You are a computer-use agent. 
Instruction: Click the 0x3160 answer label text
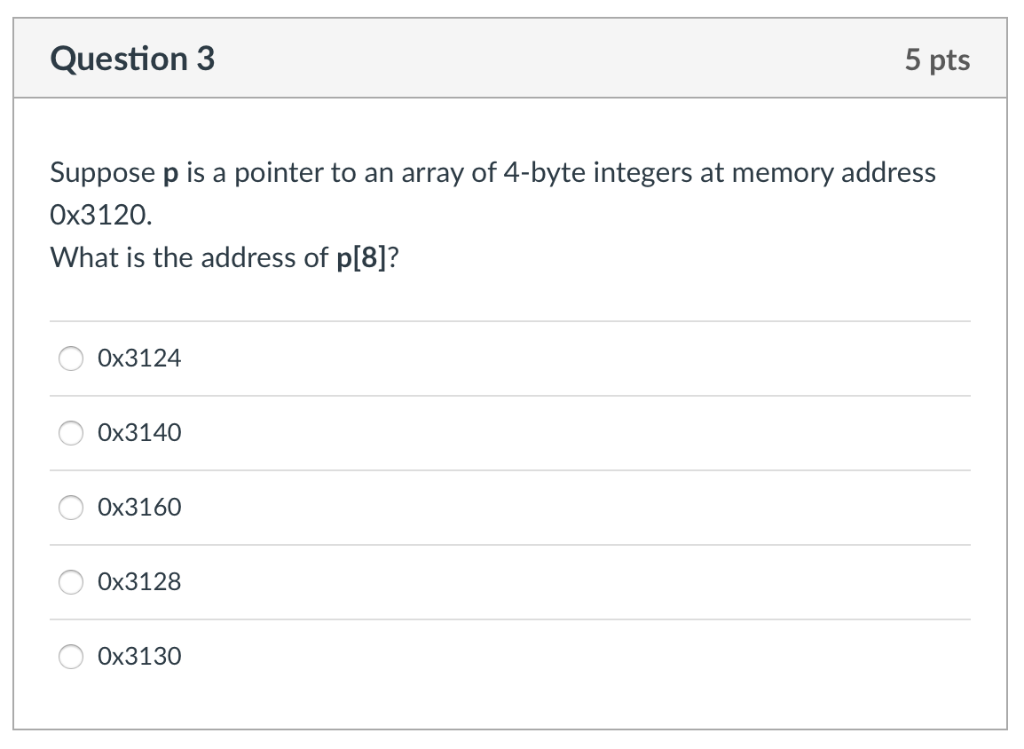click(x=139, y=507)
